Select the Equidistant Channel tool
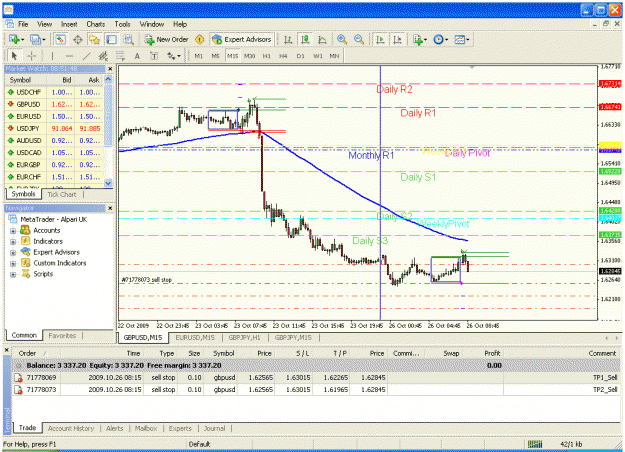The image size is (625, 452). [103, 56]
